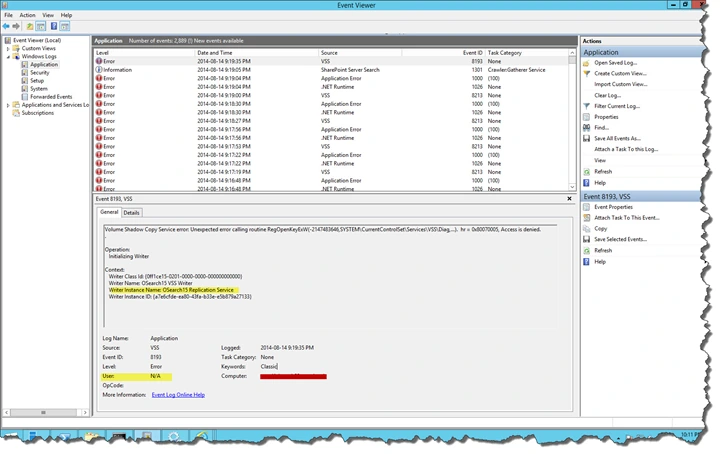Sort by the Event ID column header
The height and width of the screenshot is (454, 720).
[443, 53]
